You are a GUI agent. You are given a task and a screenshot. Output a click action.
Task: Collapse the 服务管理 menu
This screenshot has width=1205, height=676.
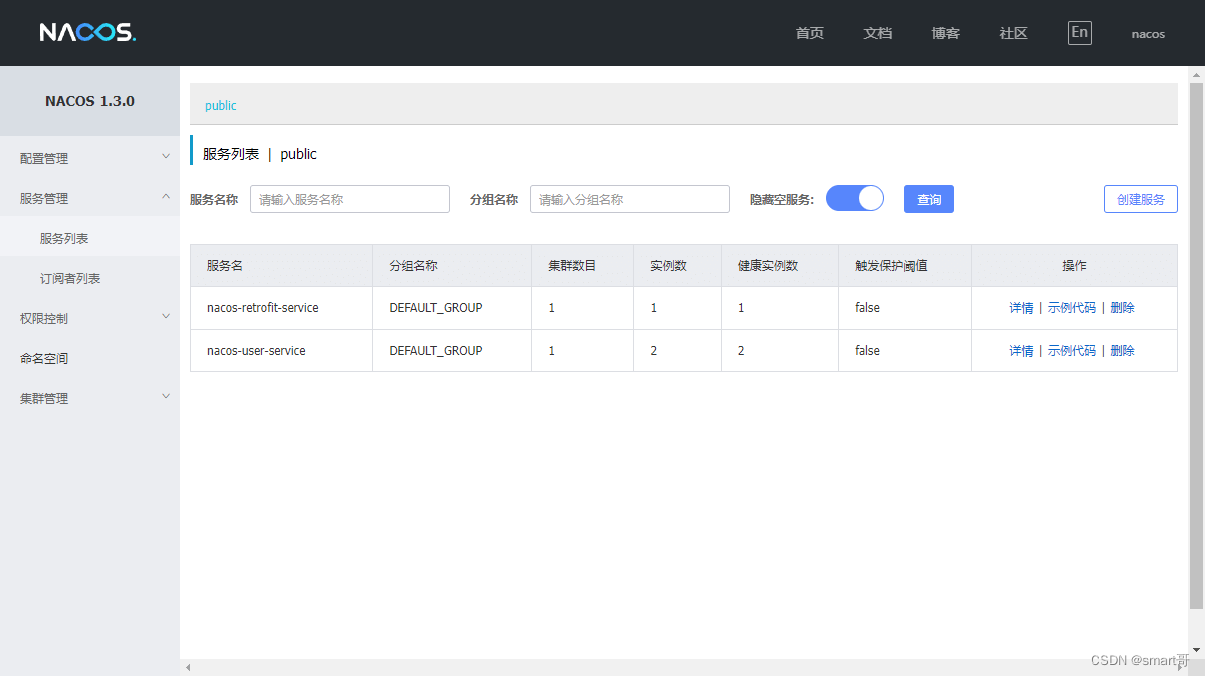tap(90, 198)
